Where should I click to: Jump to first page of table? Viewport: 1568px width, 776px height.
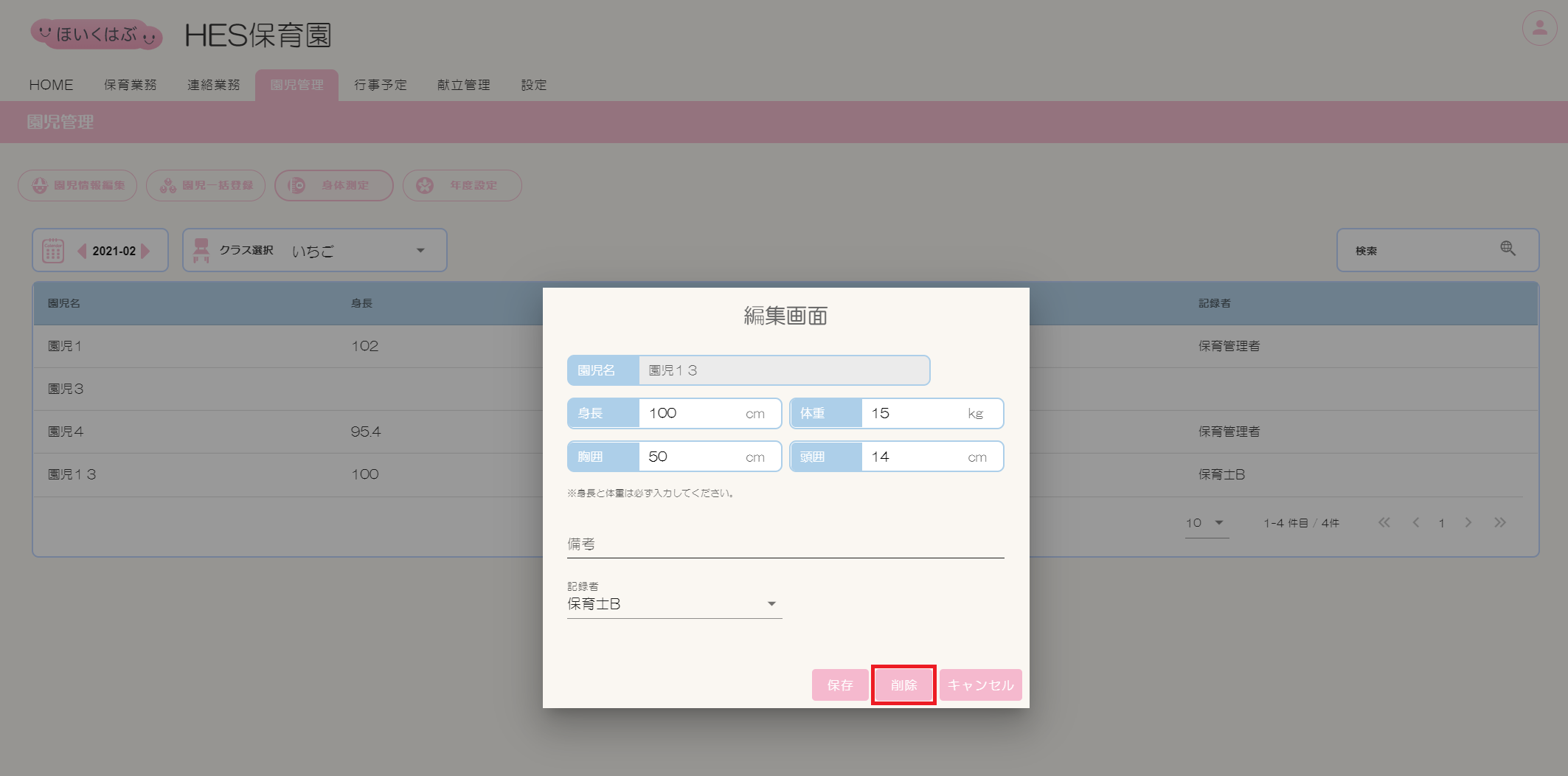pyautogui.click(x=1384, y=523)
